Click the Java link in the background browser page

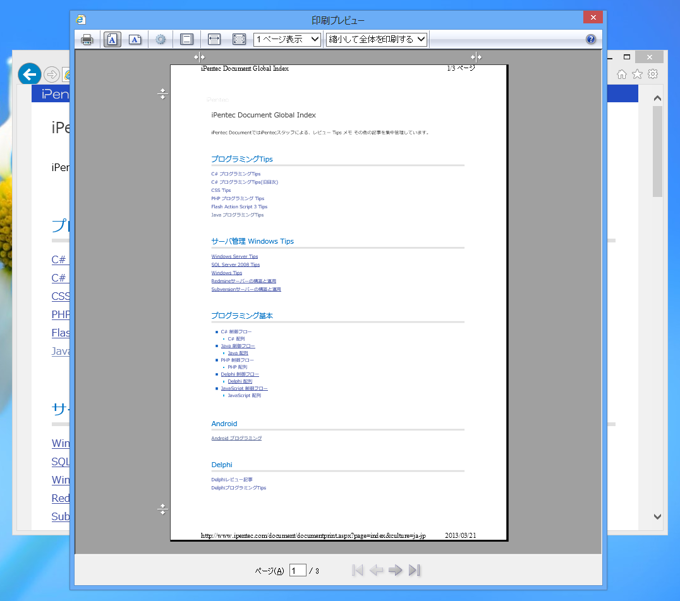click(61, 351)
